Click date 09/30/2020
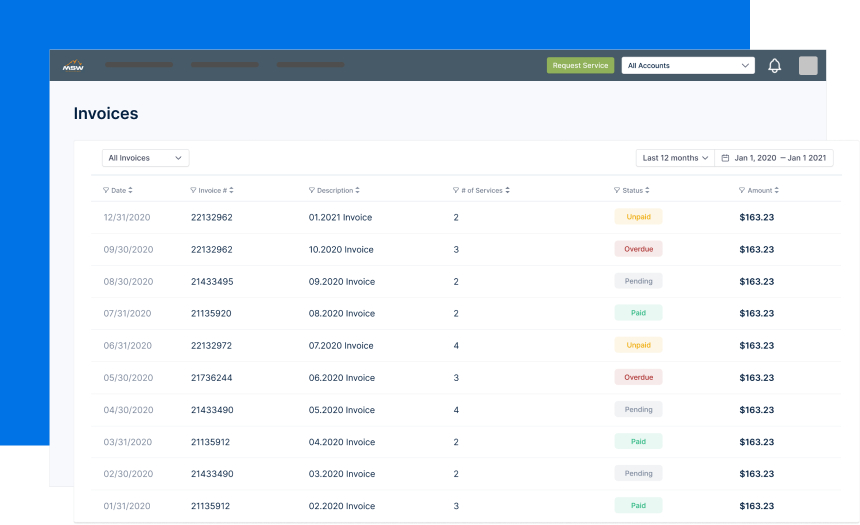Image resolution: width=860 pixels, height=525 pixels. pyautogui.click(x=128, y=250)
